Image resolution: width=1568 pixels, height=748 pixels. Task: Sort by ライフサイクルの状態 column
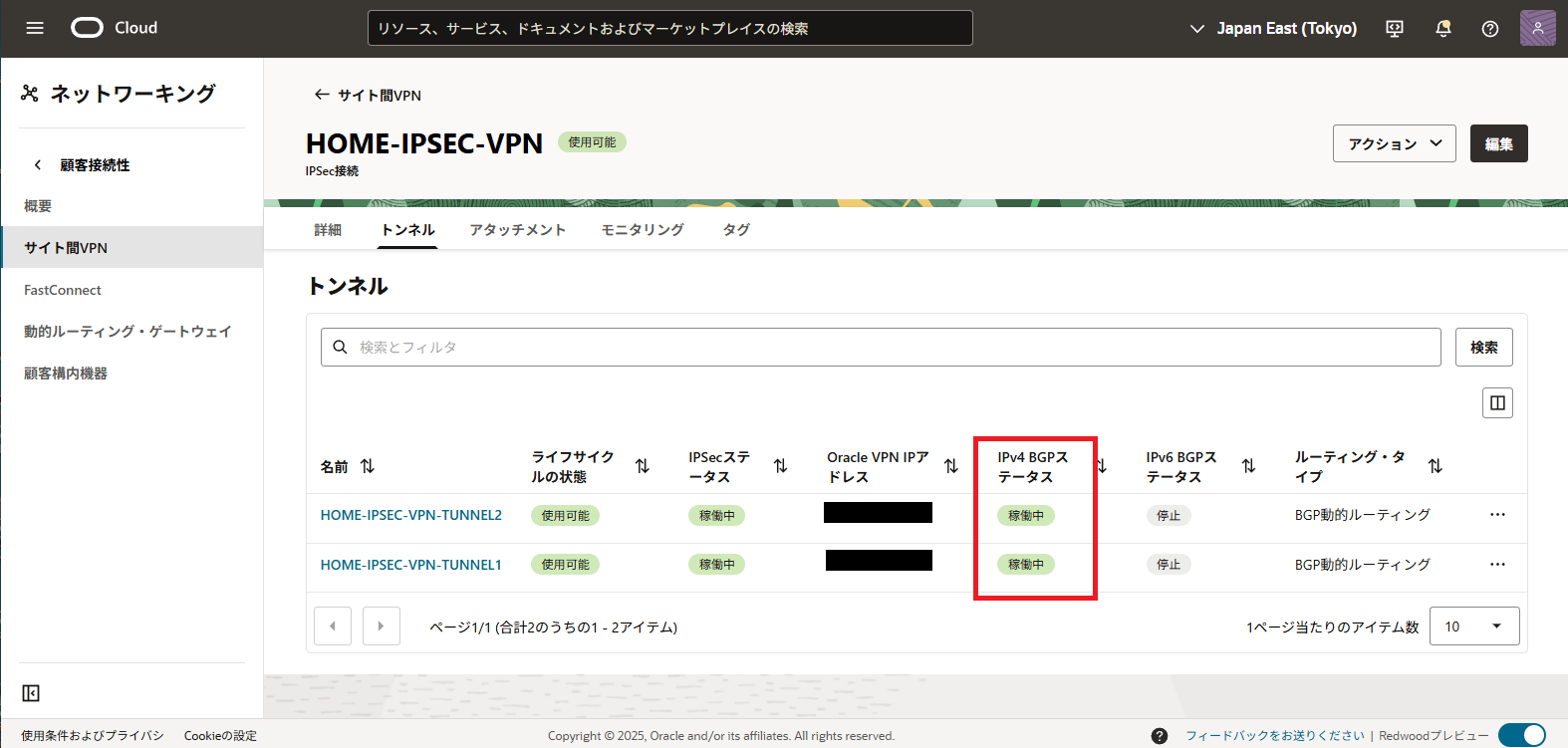point(643,466)
